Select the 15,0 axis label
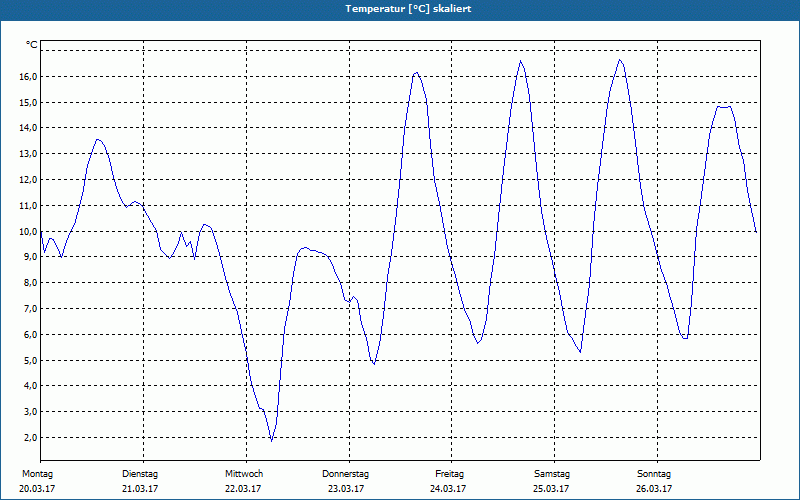This screenshot has width=800, height=500. pyautogui.click(x=28, y=103)
